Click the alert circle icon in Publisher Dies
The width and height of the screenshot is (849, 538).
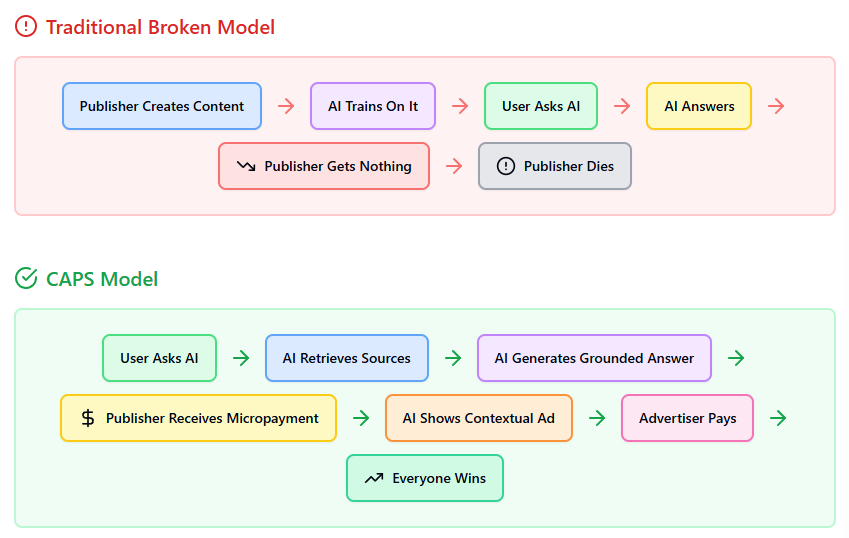click(506, 166)
